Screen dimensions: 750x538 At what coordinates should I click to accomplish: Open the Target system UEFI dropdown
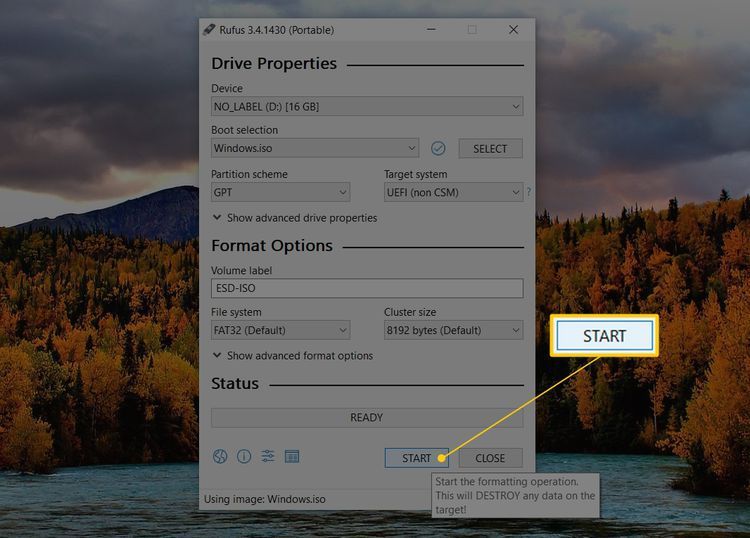click(x=453, y=192)
